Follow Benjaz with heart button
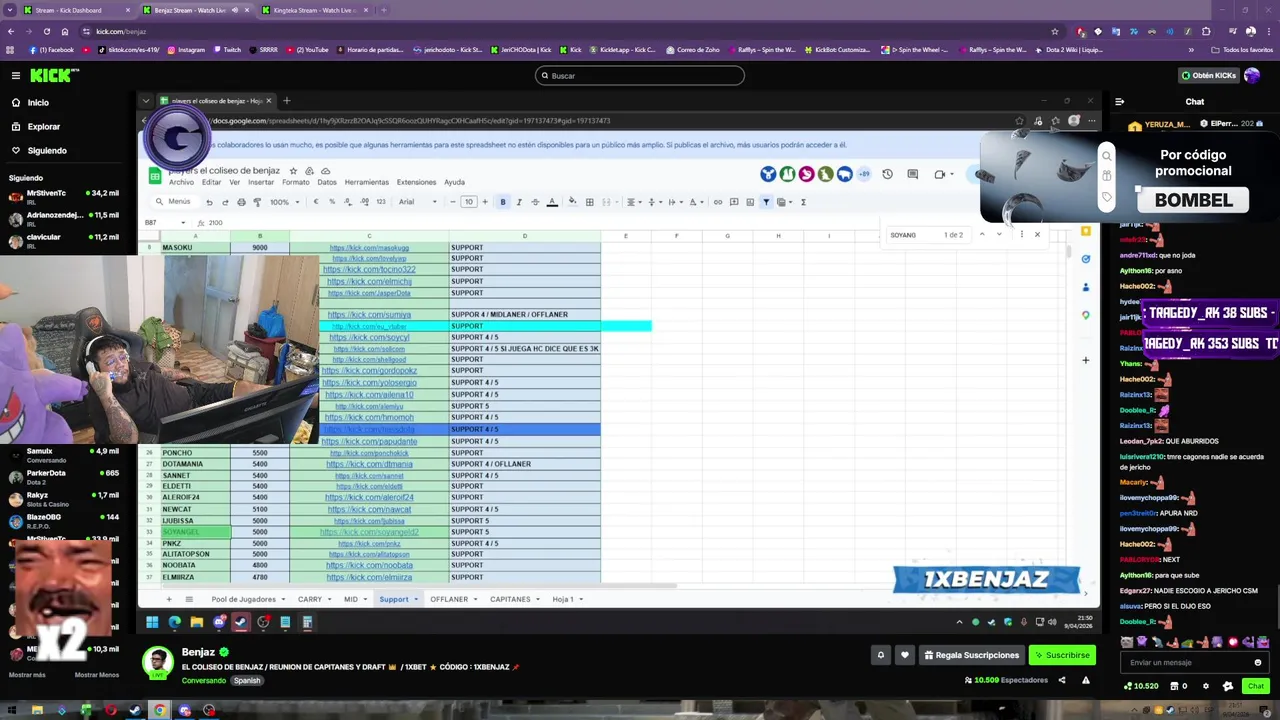 (905, 655)
